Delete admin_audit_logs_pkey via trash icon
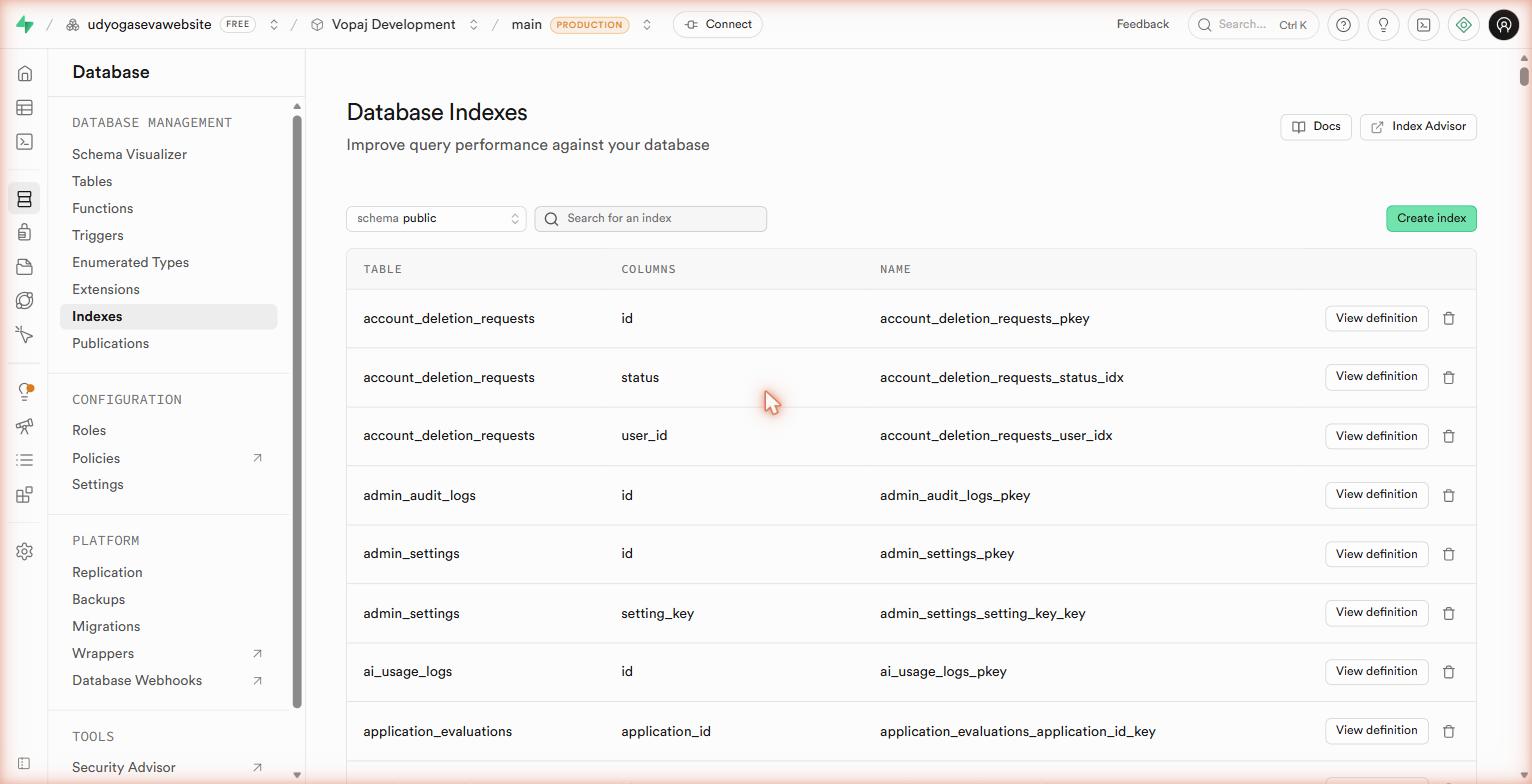This screenshot has width=1532, height=784. click(x=1448, y=495)
